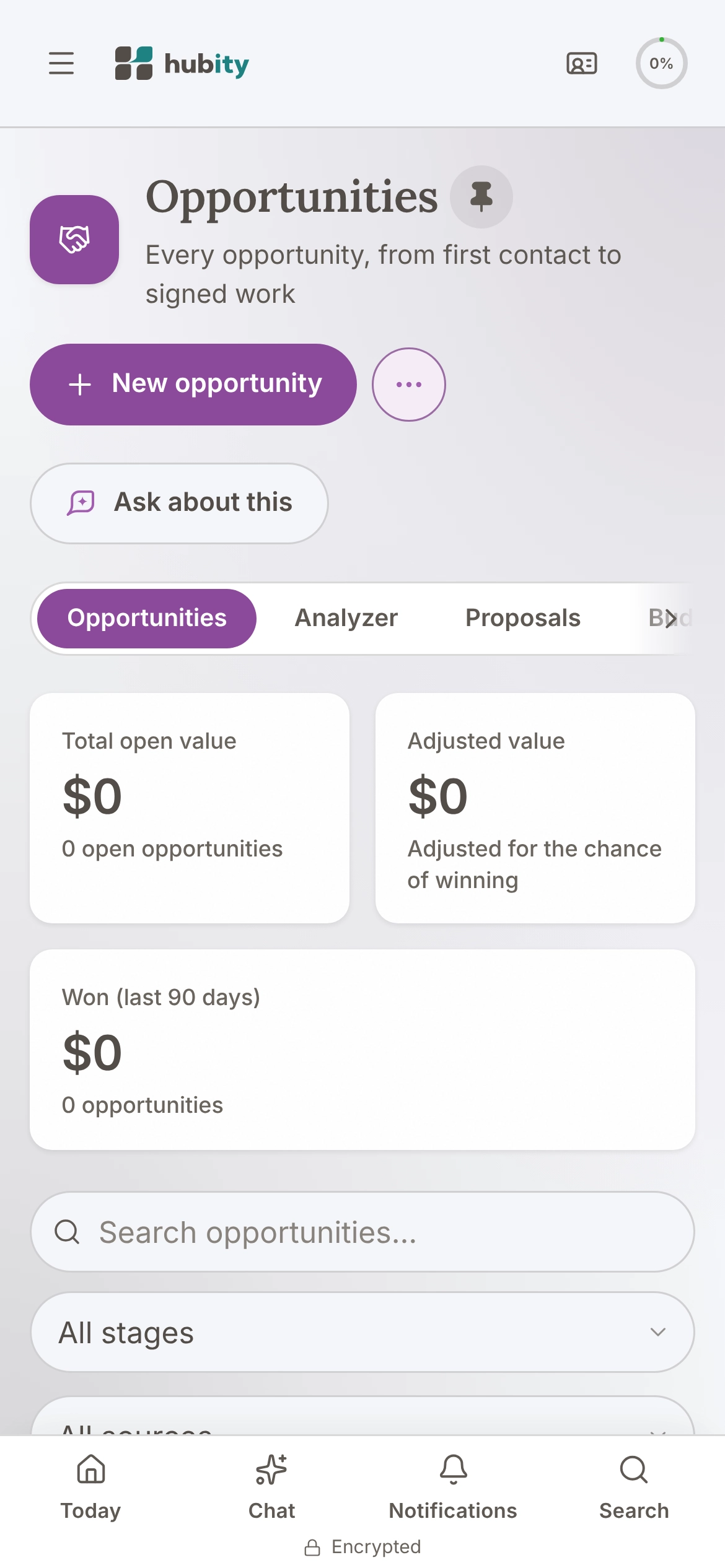725x1568 pixels.
Task: Toggle the pin on Opportunities page
Action: (x=481, y=197)
